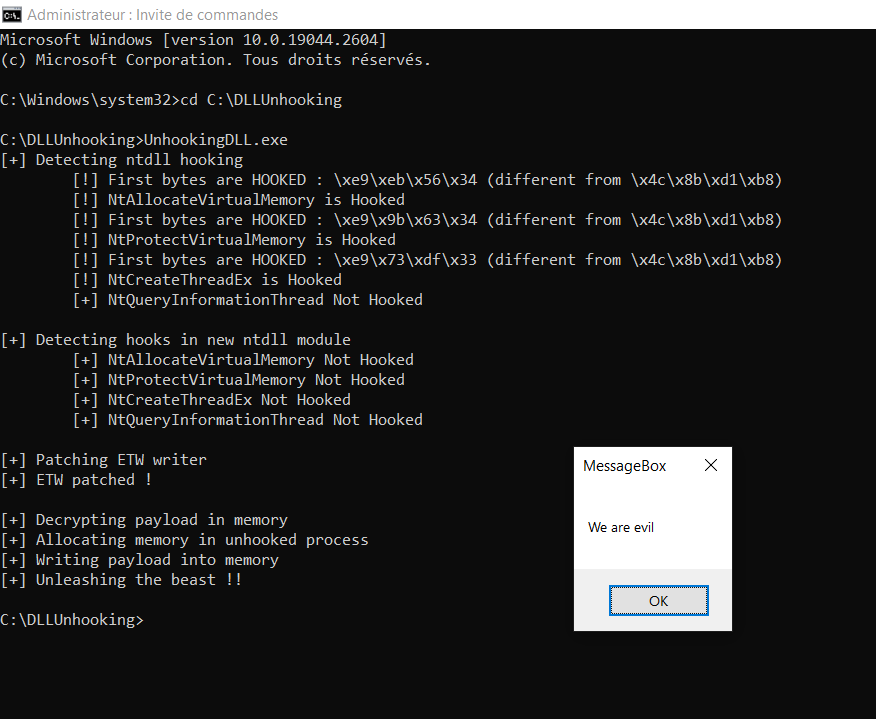Click the final C:\DLLUnhooking> prompt line

tap(72, 620)
